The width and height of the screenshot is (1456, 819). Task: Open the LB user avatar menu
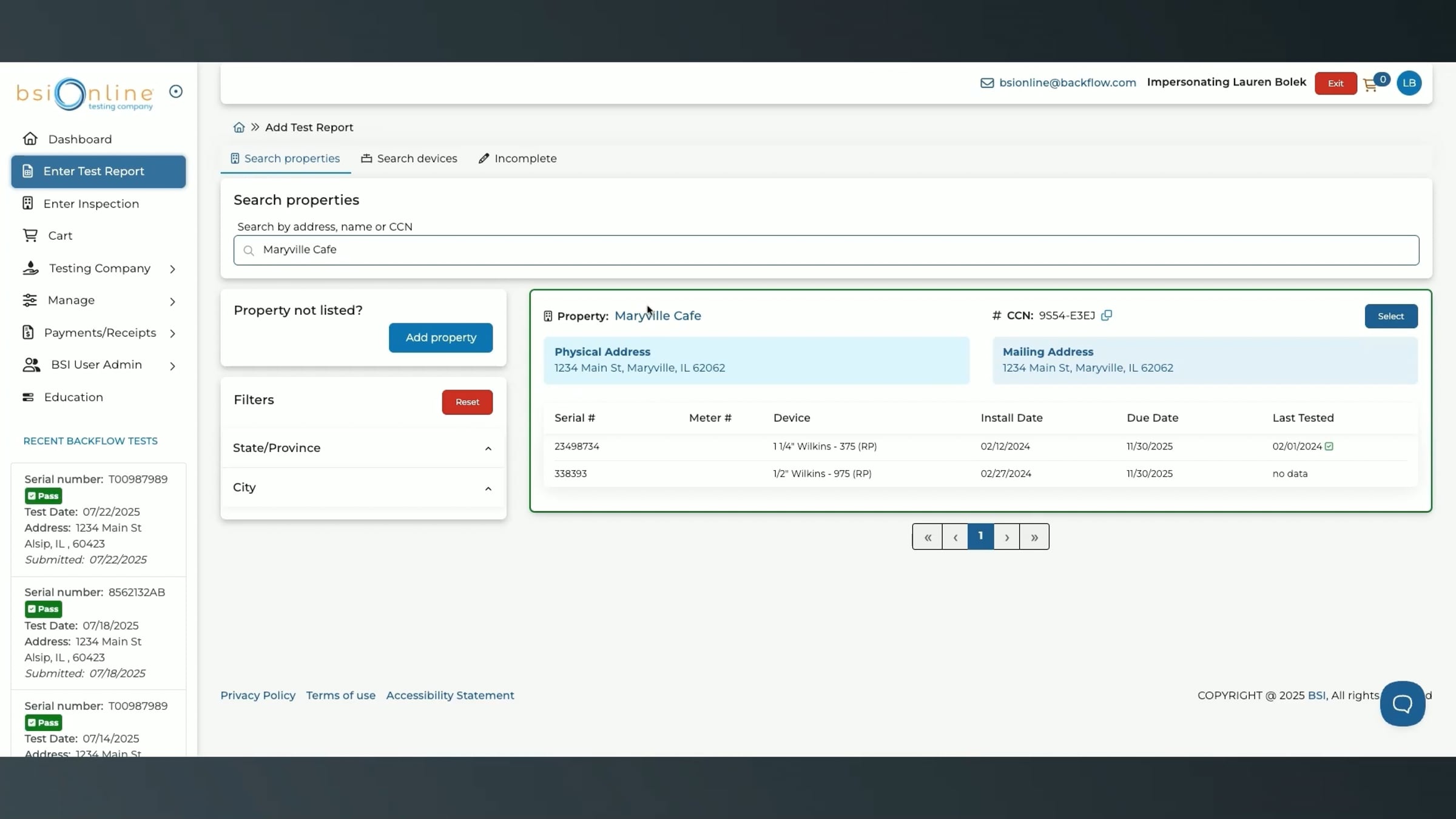coord(1409,83)
